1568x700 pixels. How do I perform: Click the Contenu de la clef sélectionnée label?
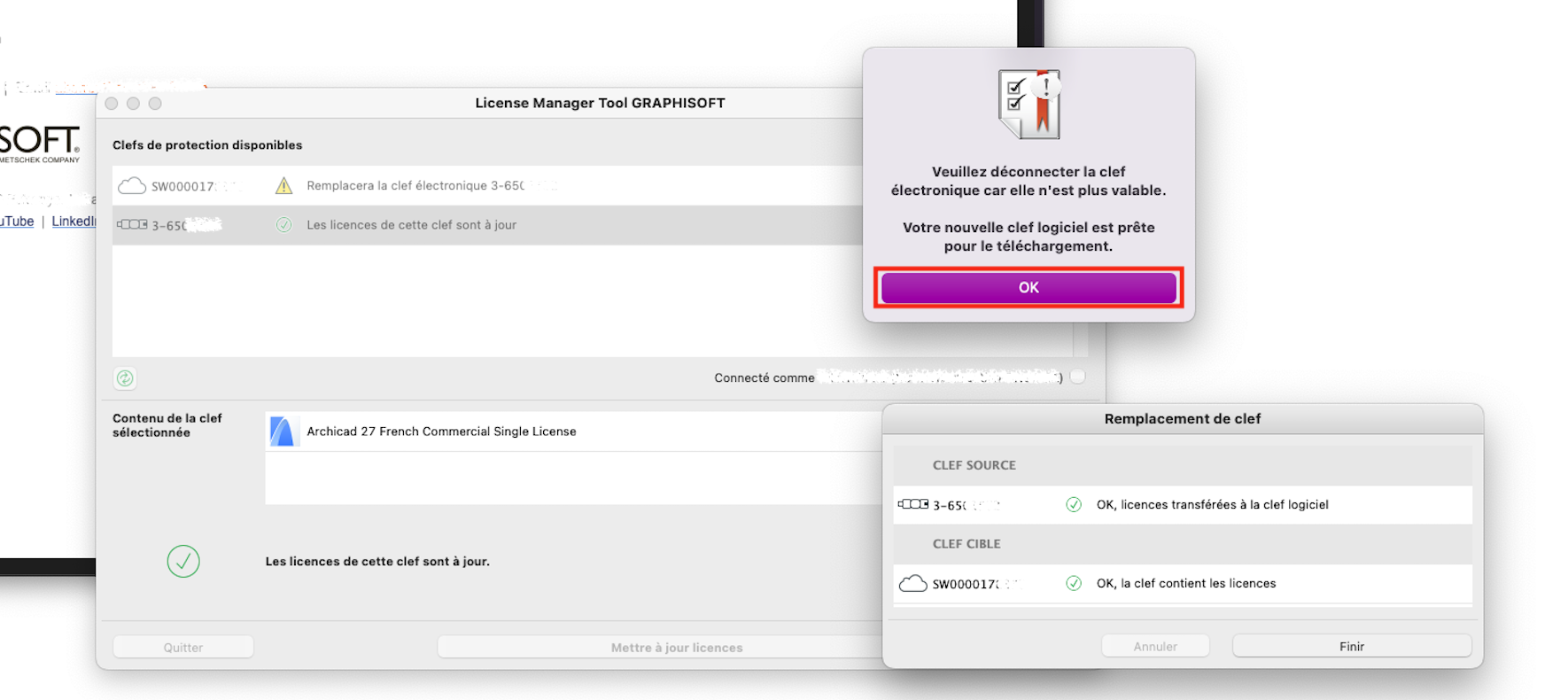167,425
